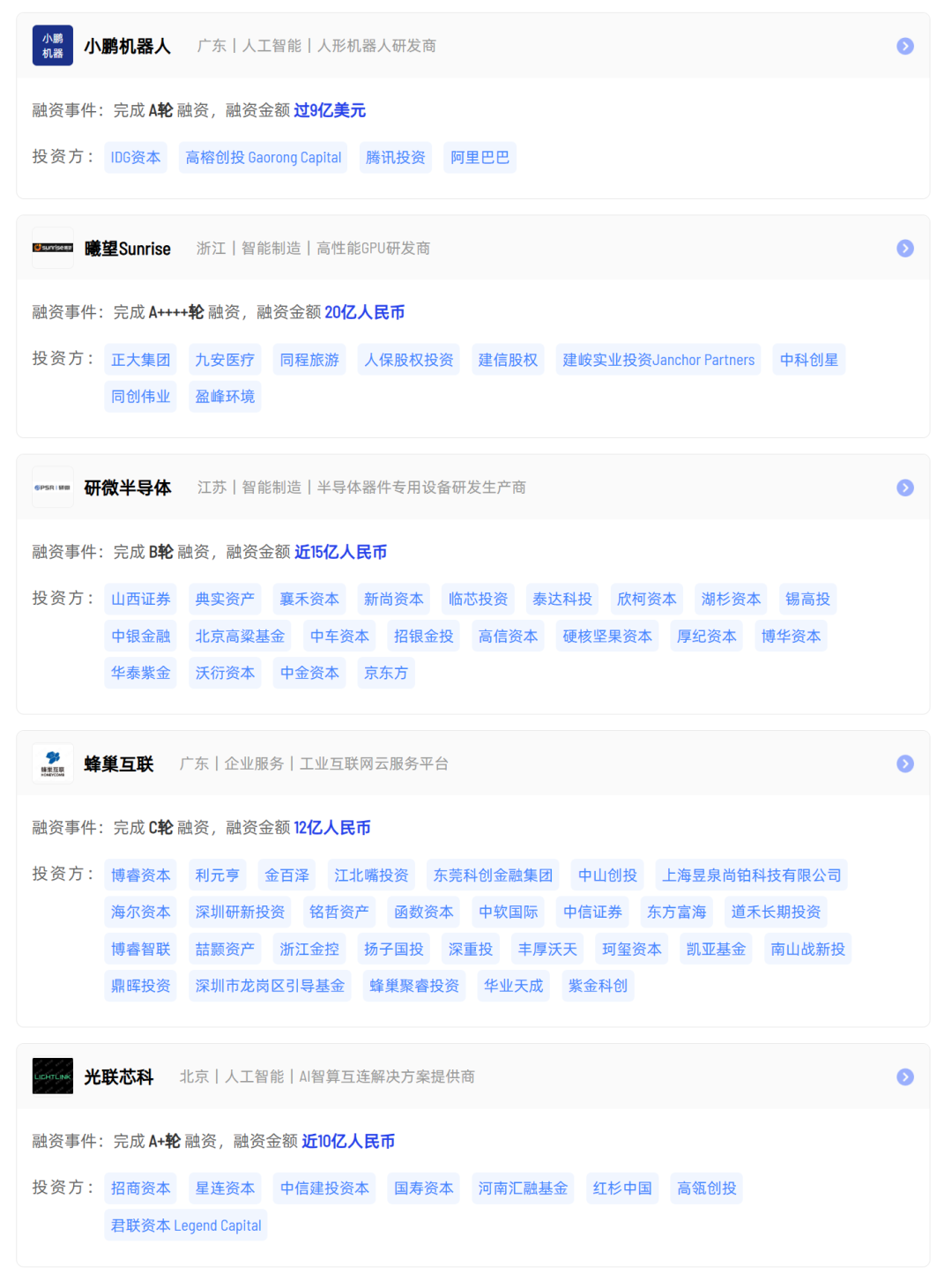The height and width of the screenshot is (1274, 952).
Task: Select the 蜂巢聚睿投资 investor tag
Action: (414, 987)
